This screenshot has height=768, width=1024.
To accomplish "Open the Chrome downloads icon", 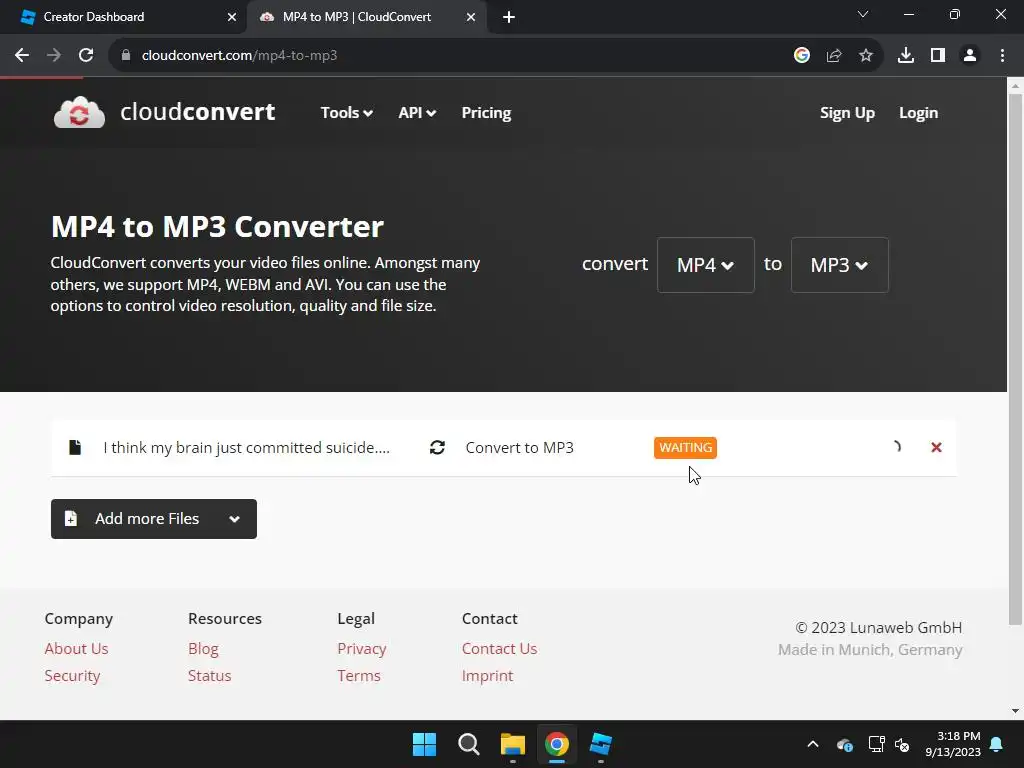I will 906,56.
